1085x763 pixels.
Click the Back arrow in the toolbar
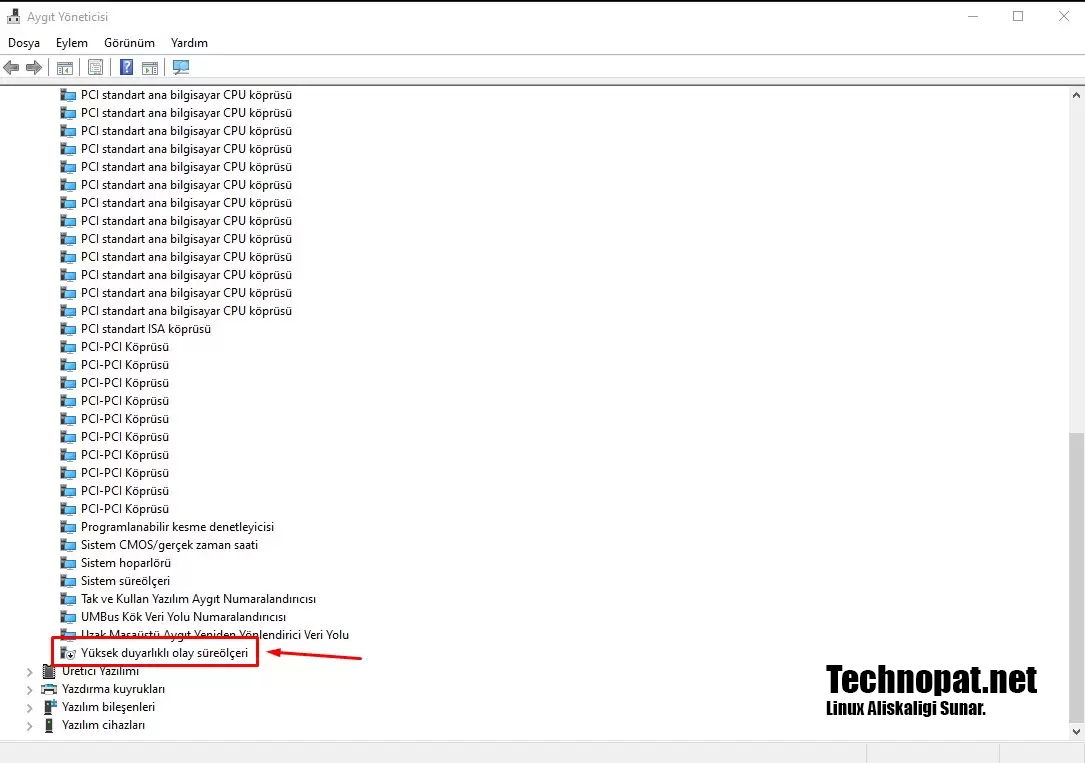coord(11,67)
